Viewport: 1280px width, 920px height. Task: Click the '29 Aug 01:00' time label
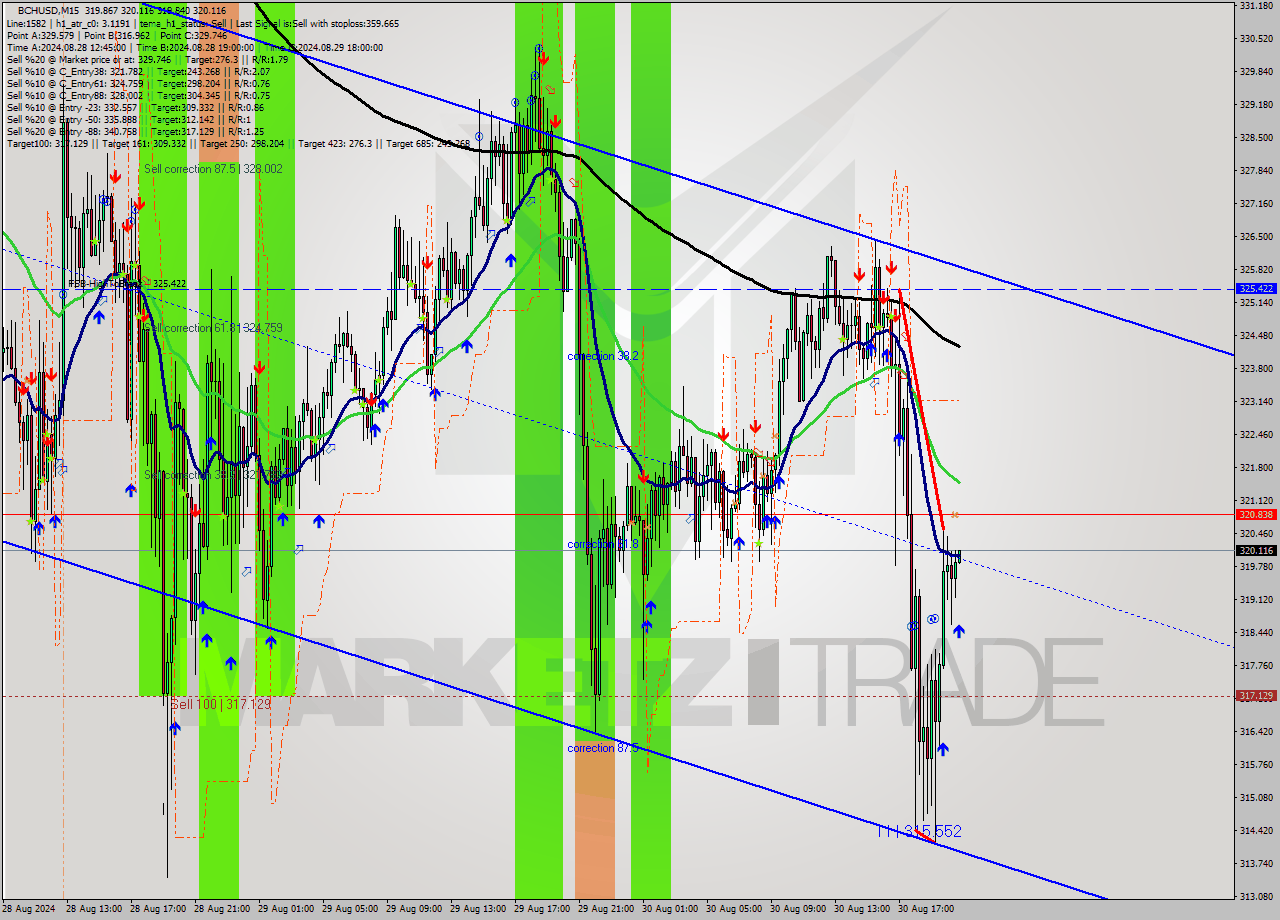point(286,909)
